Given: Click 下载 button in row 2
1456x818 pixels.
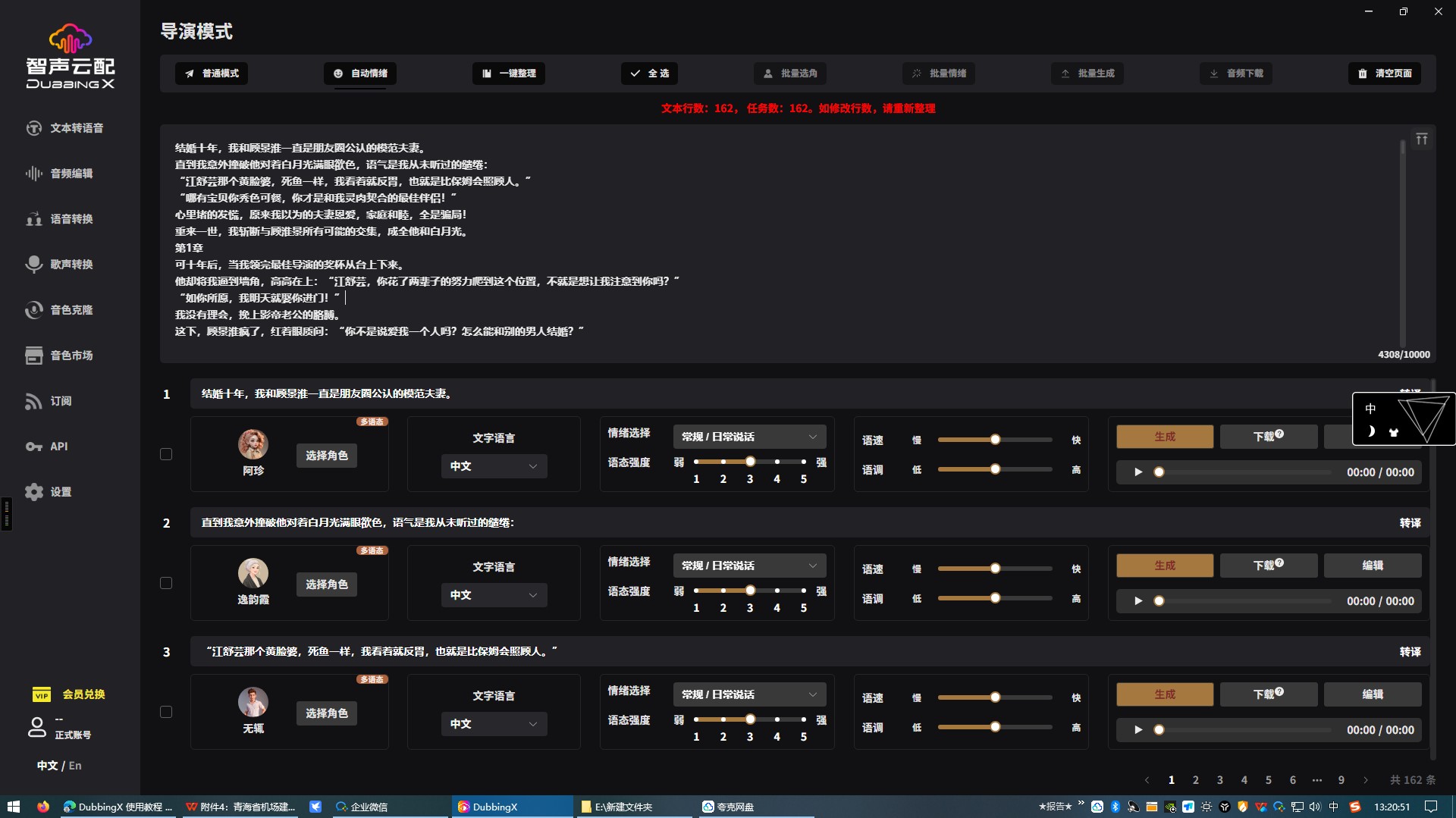Looking at the screenshot, I should click(x=1268, y=566).
